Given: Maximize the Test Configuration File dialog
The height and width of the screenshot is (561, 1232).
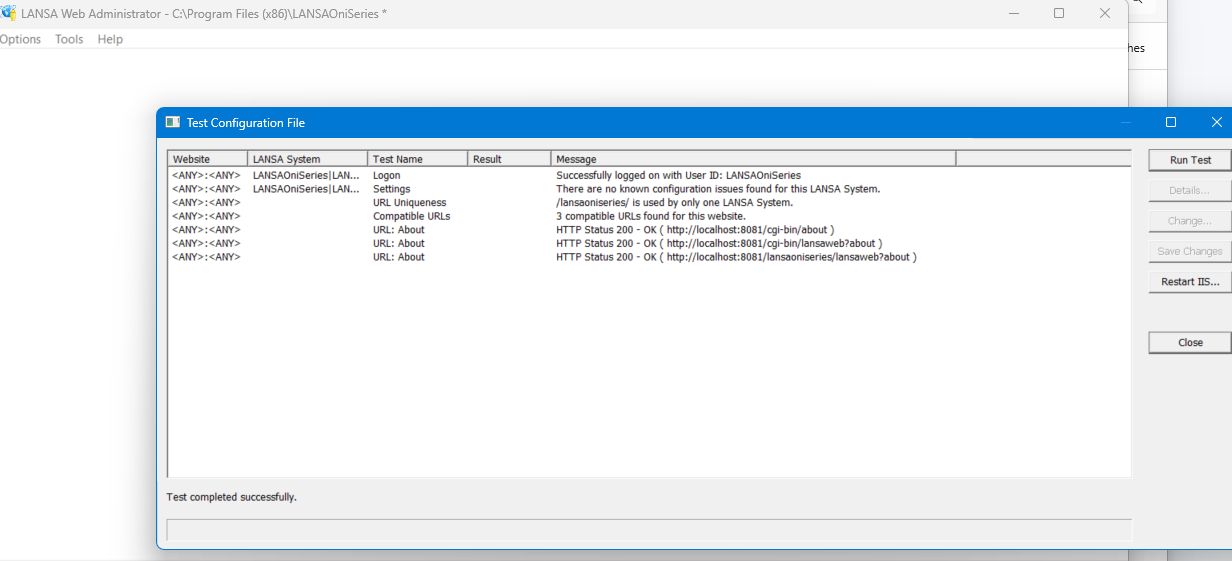Looking at the screenshot, I should (x=1171, y=123).
